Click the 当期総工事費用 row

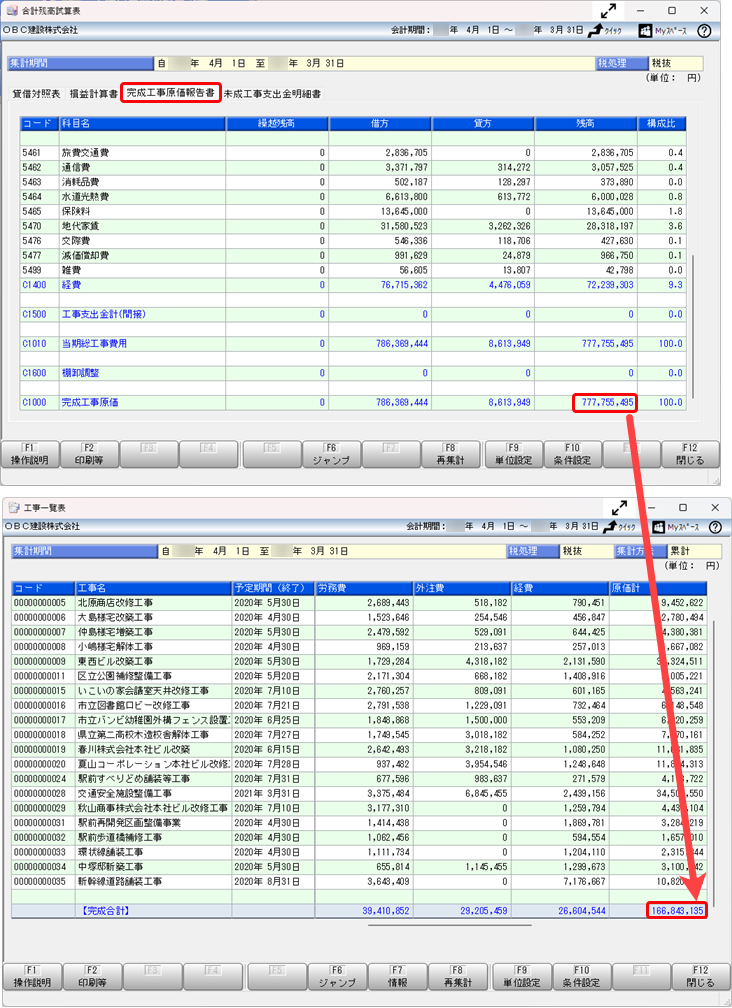coord(353,344)
